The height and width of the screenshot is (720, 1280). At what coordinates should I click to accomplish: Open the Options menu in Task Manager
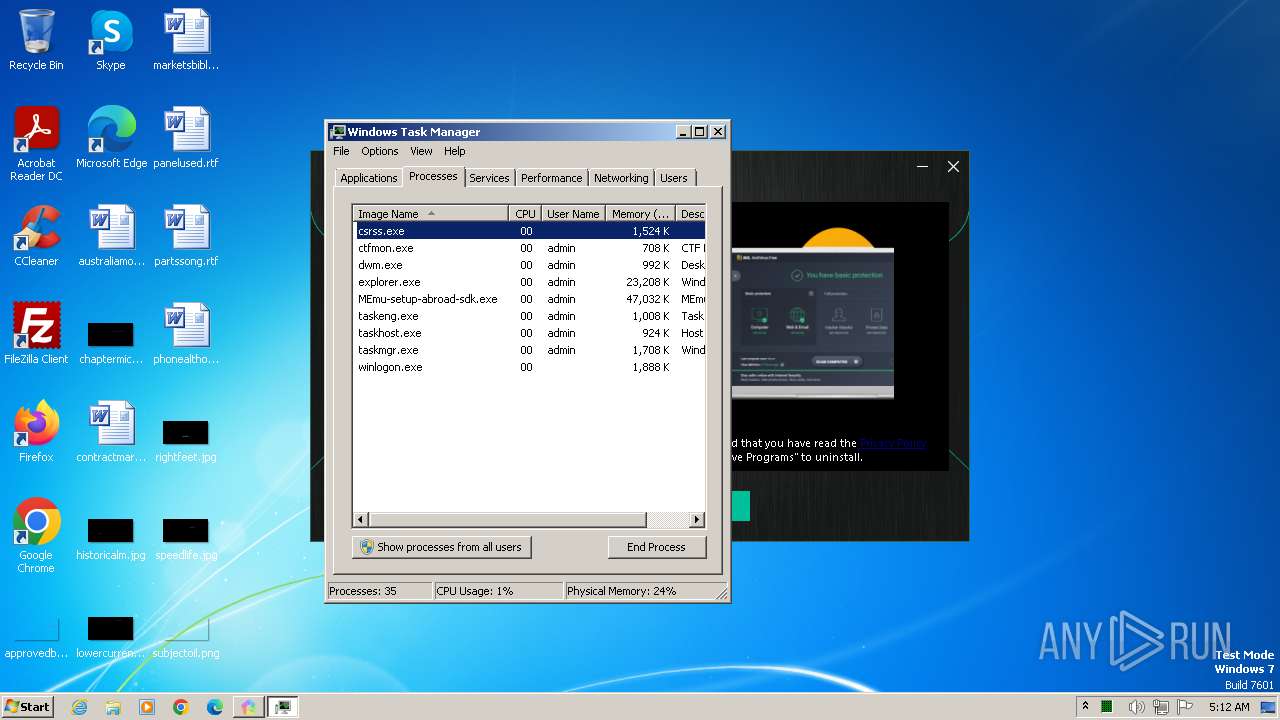pos(380,151)
